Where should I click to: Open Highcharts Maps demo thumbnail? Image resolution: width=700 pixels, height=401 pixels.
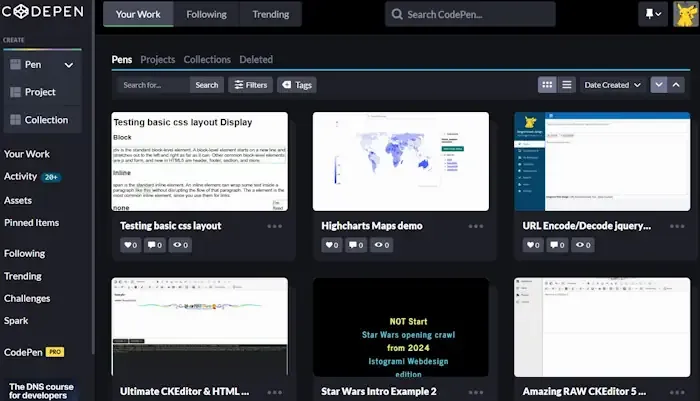point(401,161)
